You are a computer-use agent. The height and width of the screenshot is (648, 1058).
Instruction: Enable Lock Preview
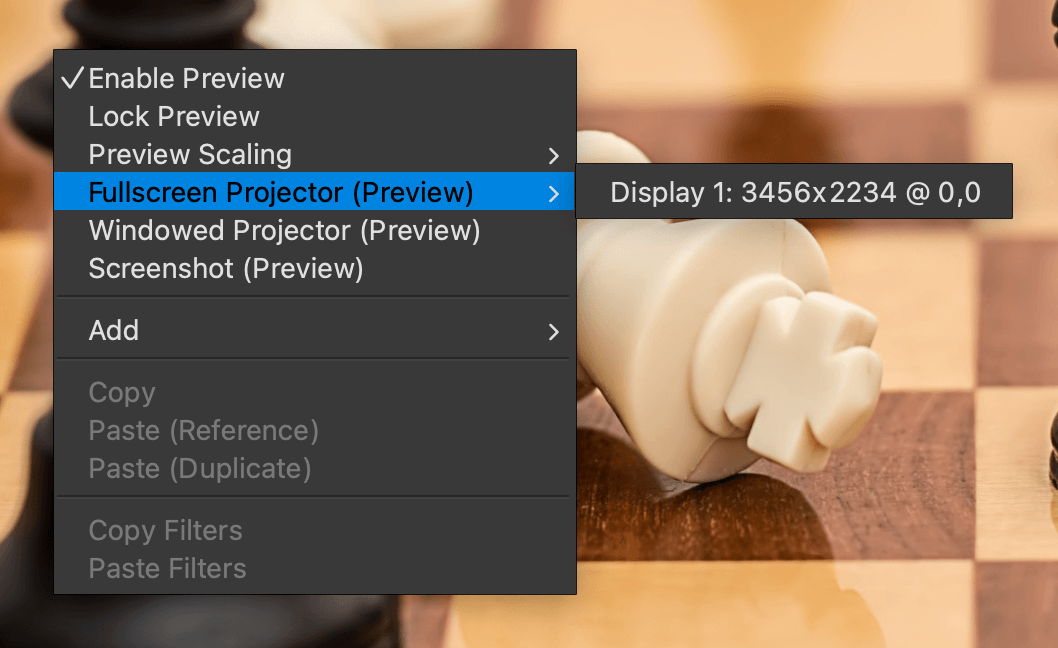click(173, 116)
